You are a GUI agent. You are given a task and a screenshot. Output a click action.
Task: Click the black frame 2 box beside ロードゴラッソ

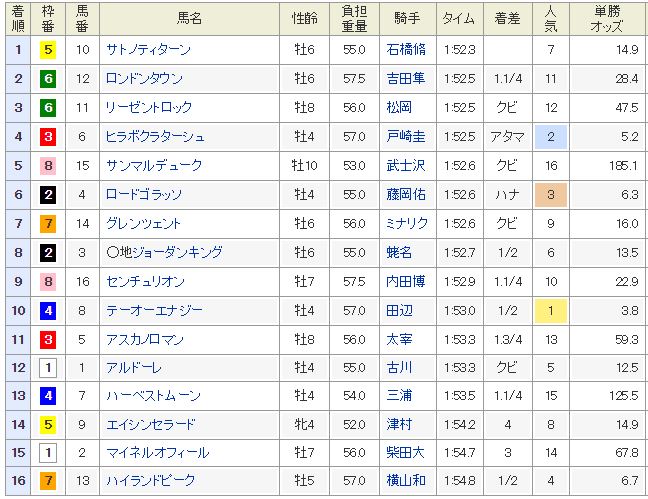click(x=48, y=194)
